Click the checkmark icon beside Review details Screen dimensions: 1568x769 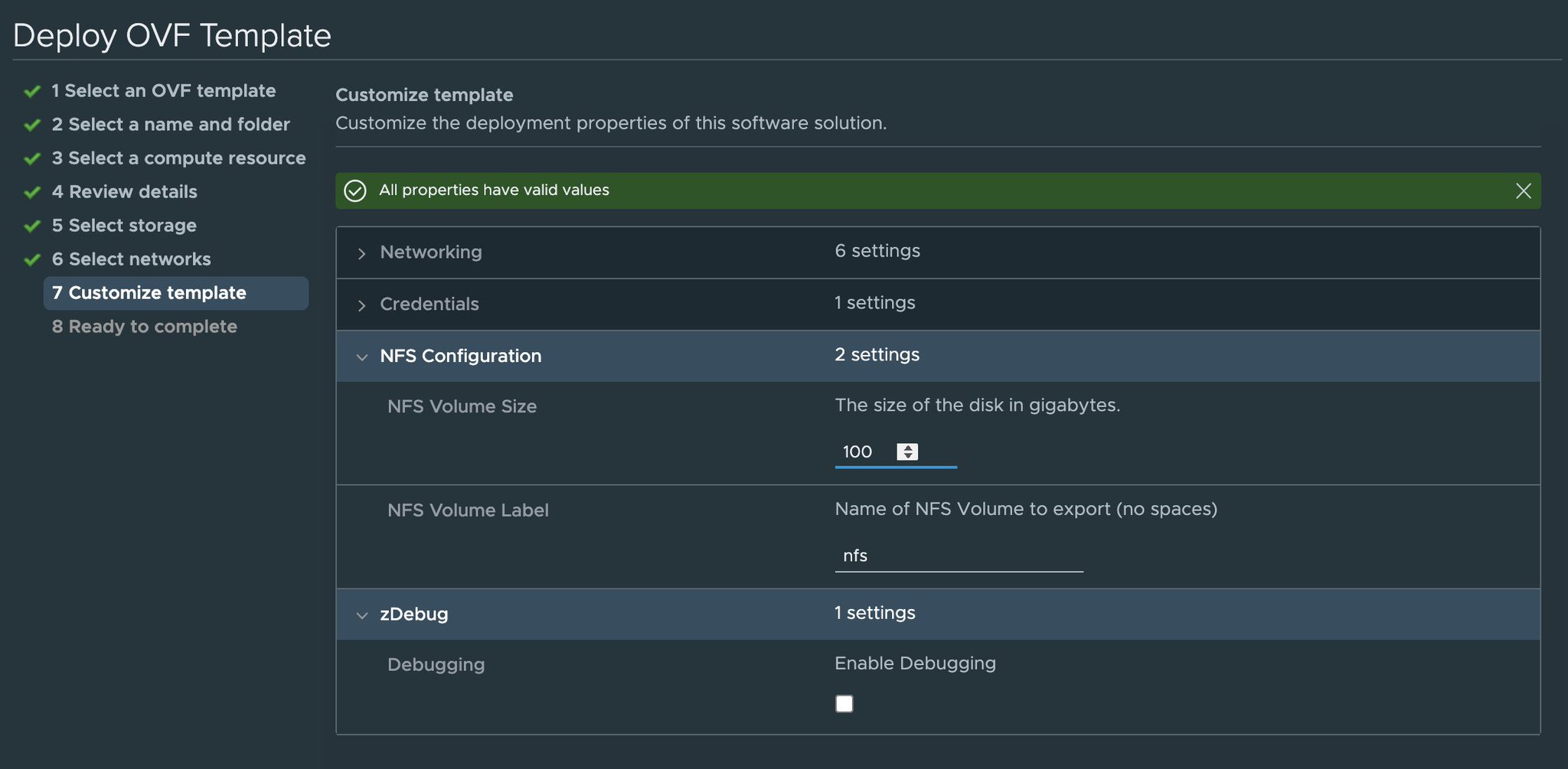click(32, 192)
